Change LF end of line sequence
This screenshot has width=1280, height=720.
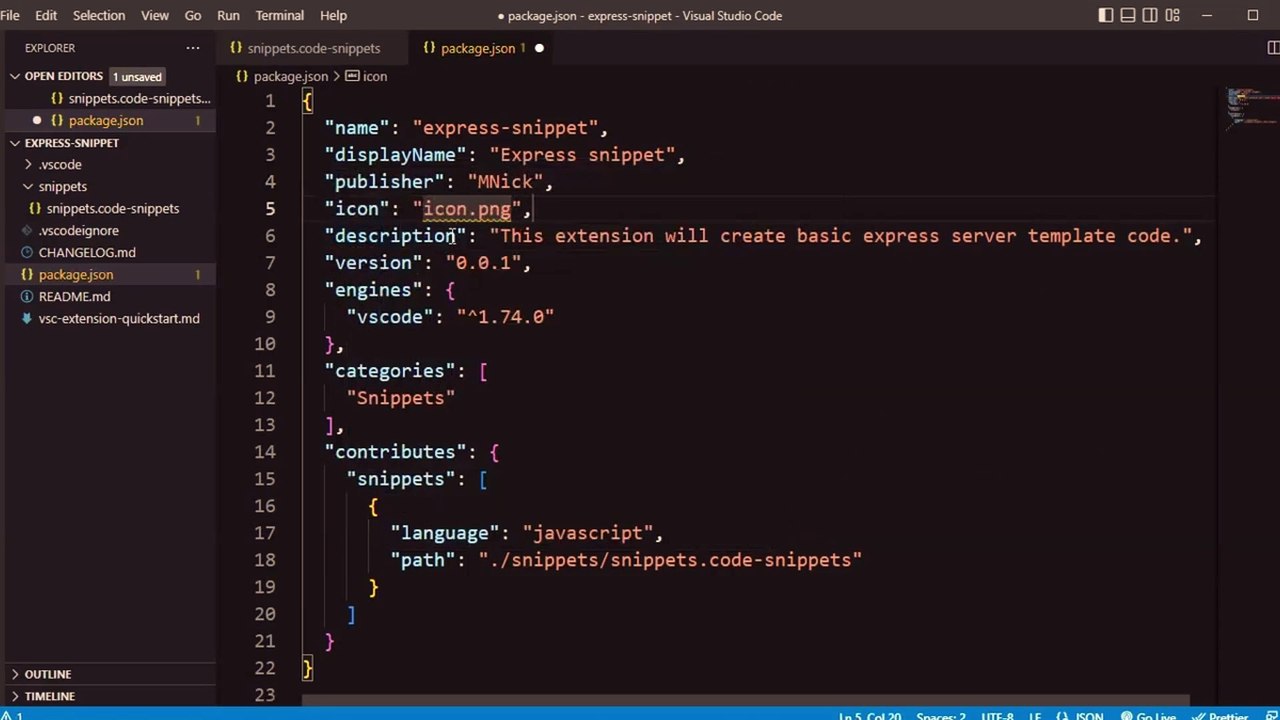pos(1036,716)
